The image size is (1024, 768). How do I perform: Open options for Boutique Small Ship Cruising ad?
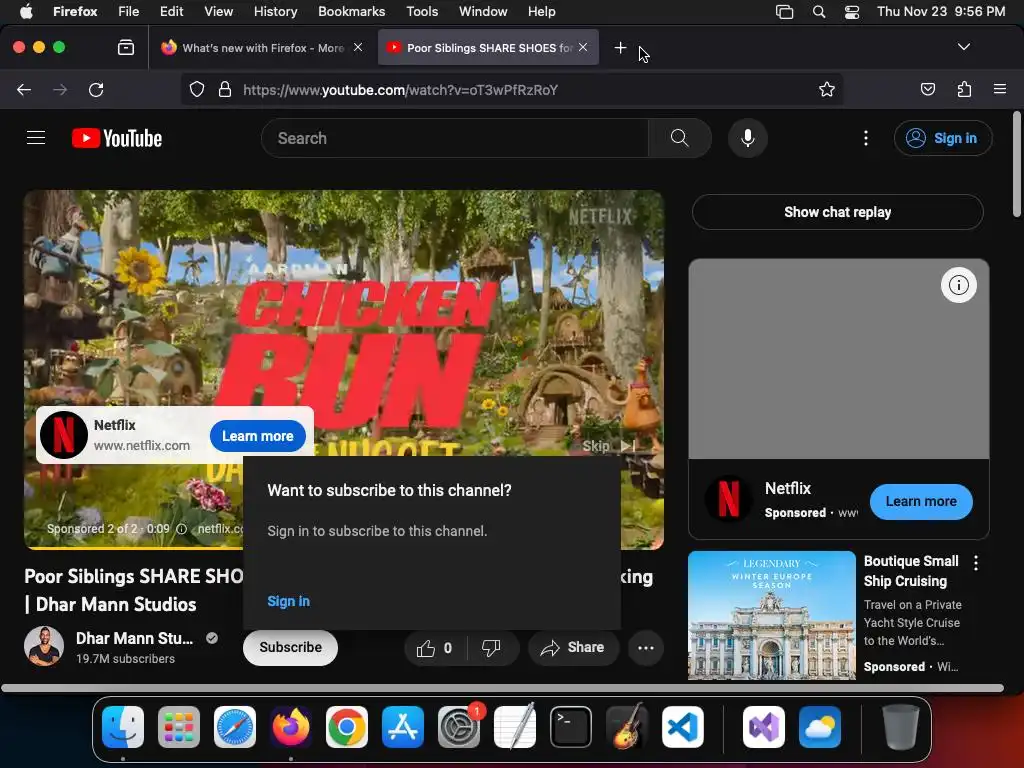pos(976,563)
